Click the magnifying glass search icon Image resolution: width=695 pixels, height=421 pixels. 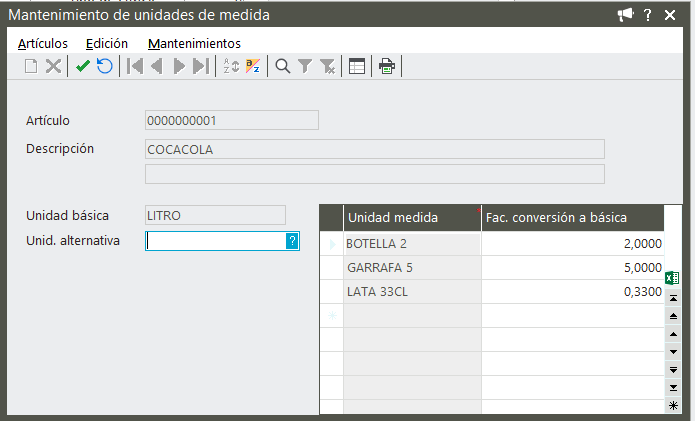(283, 66)
